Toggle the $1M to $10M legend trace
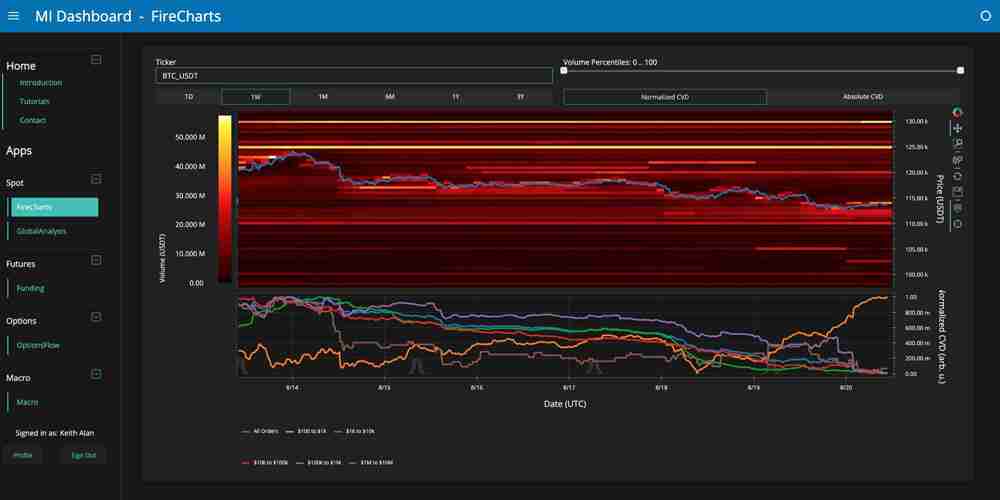The width and height of the screenshot is (1000, 500). 372,463
